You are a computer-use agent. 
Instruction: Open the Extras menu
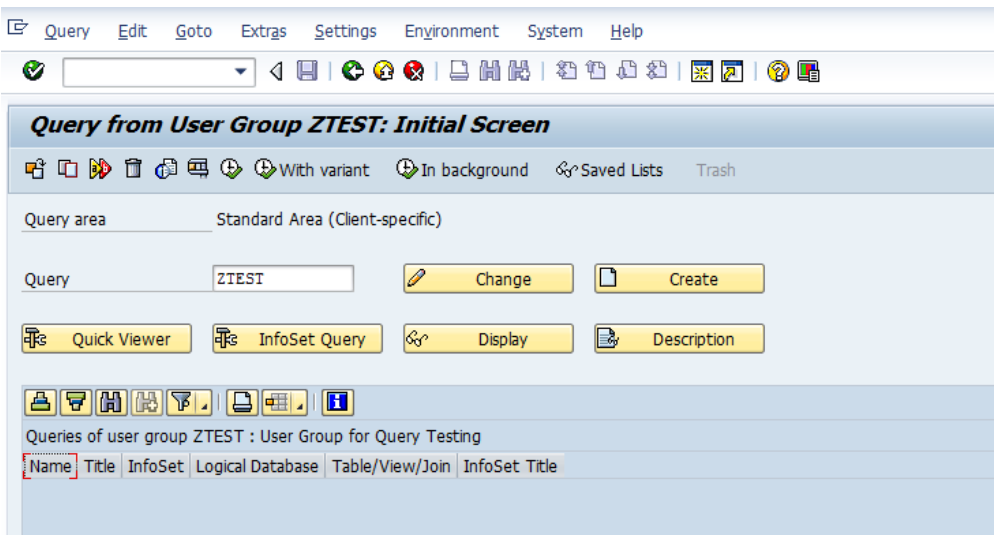(x=263, y=31)
